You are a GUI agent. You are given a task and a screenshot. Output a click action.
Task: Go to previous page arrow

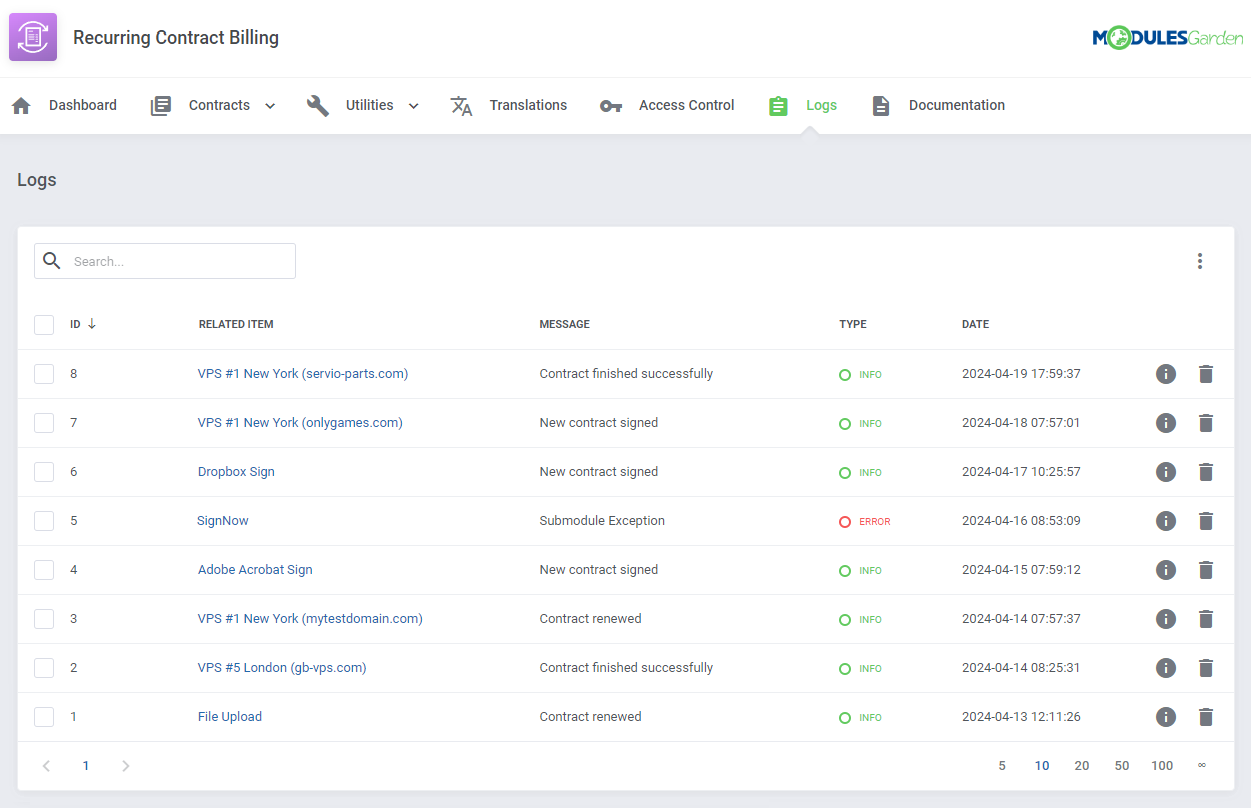pyautogui.click(x=46, y=766)
